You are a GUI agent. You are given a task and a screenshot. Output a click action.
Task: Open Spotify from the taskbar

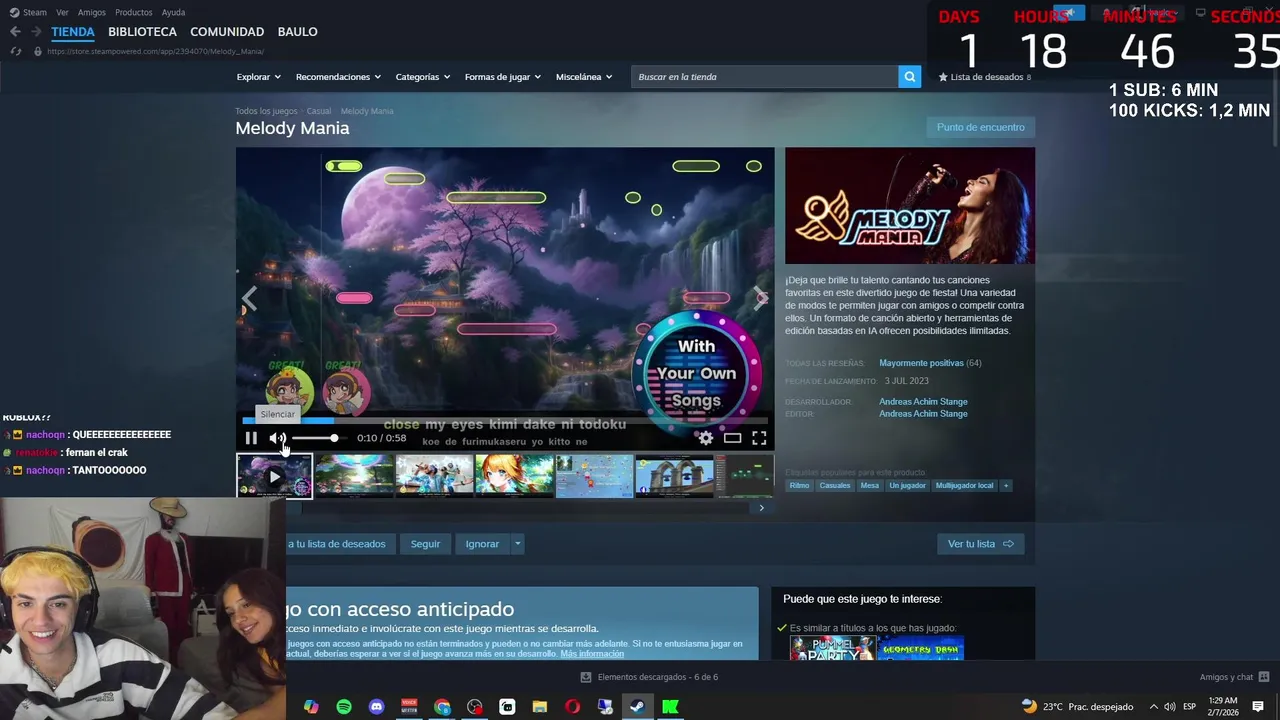[344, 707]
